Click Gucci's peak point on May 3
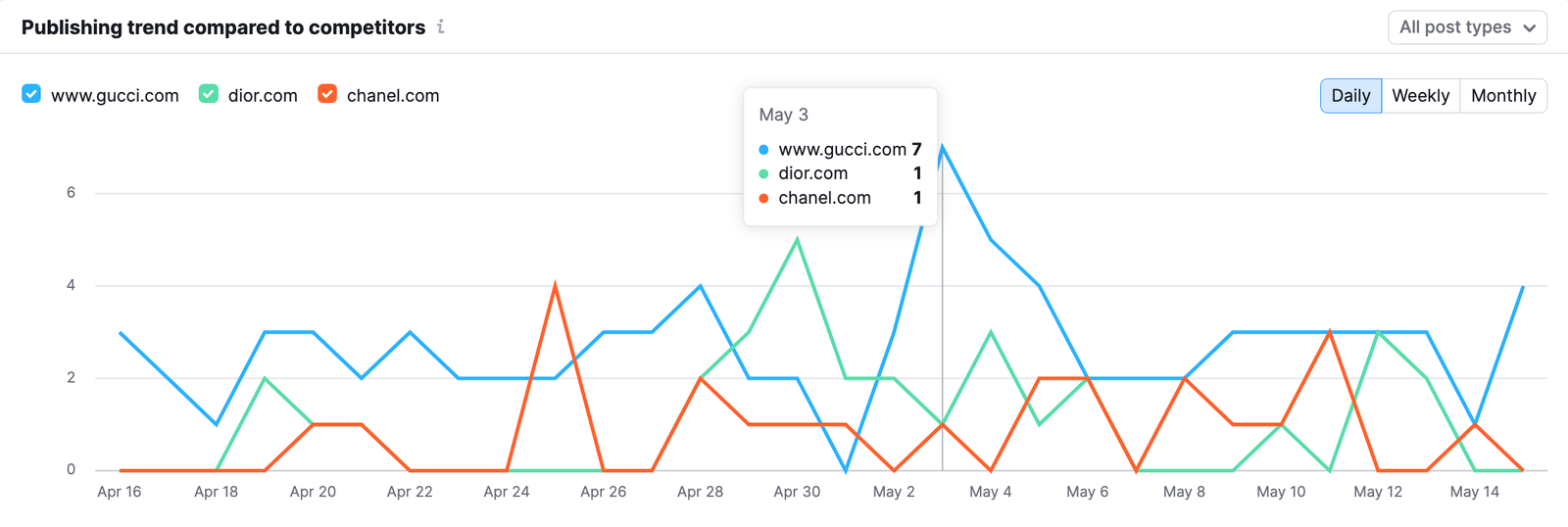This screenshot has width=1568, height=527. click(943, 147)
